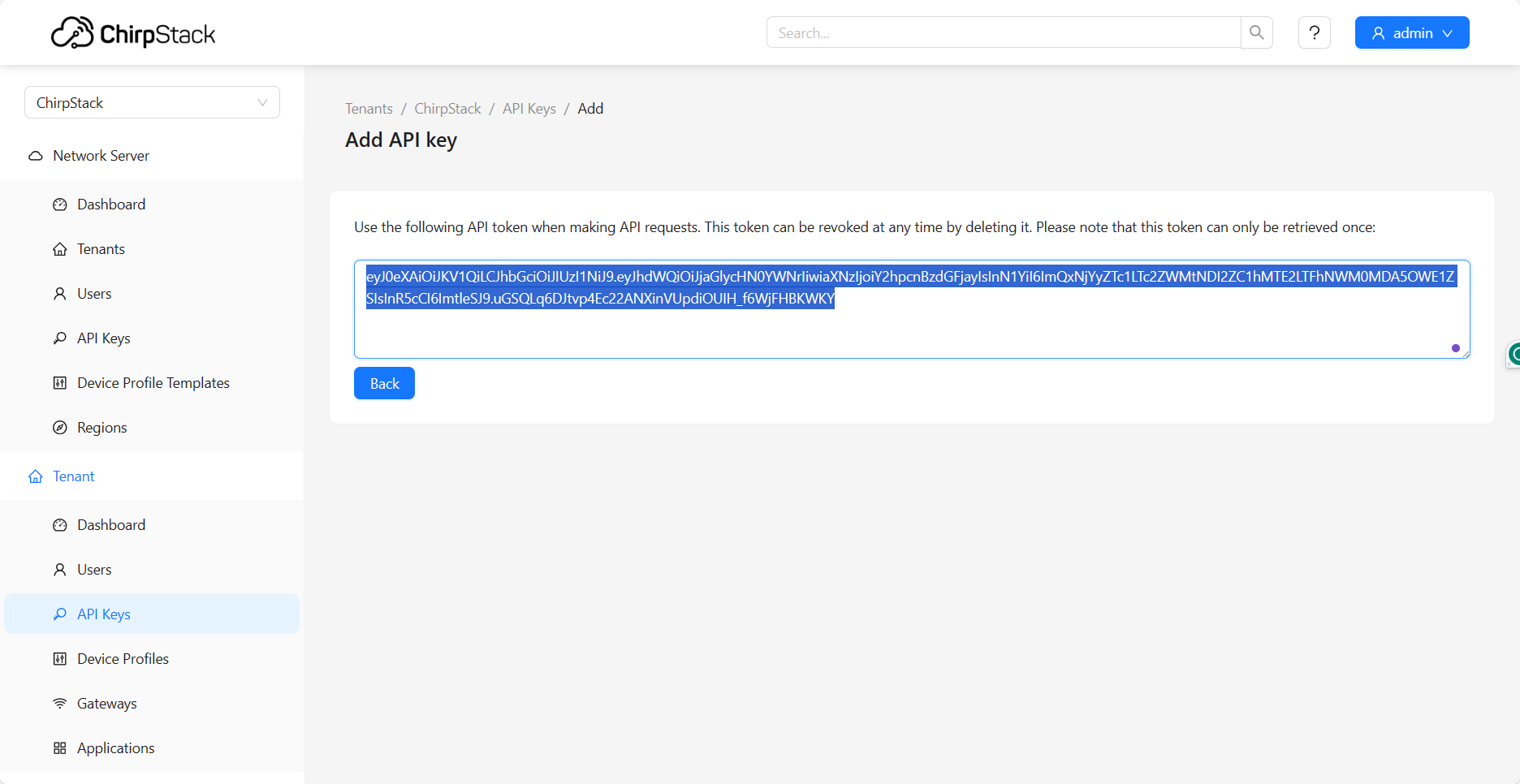Click the API token usage instruction text
This screenshot has height=784, width=1520.
(x=865, y=227)
